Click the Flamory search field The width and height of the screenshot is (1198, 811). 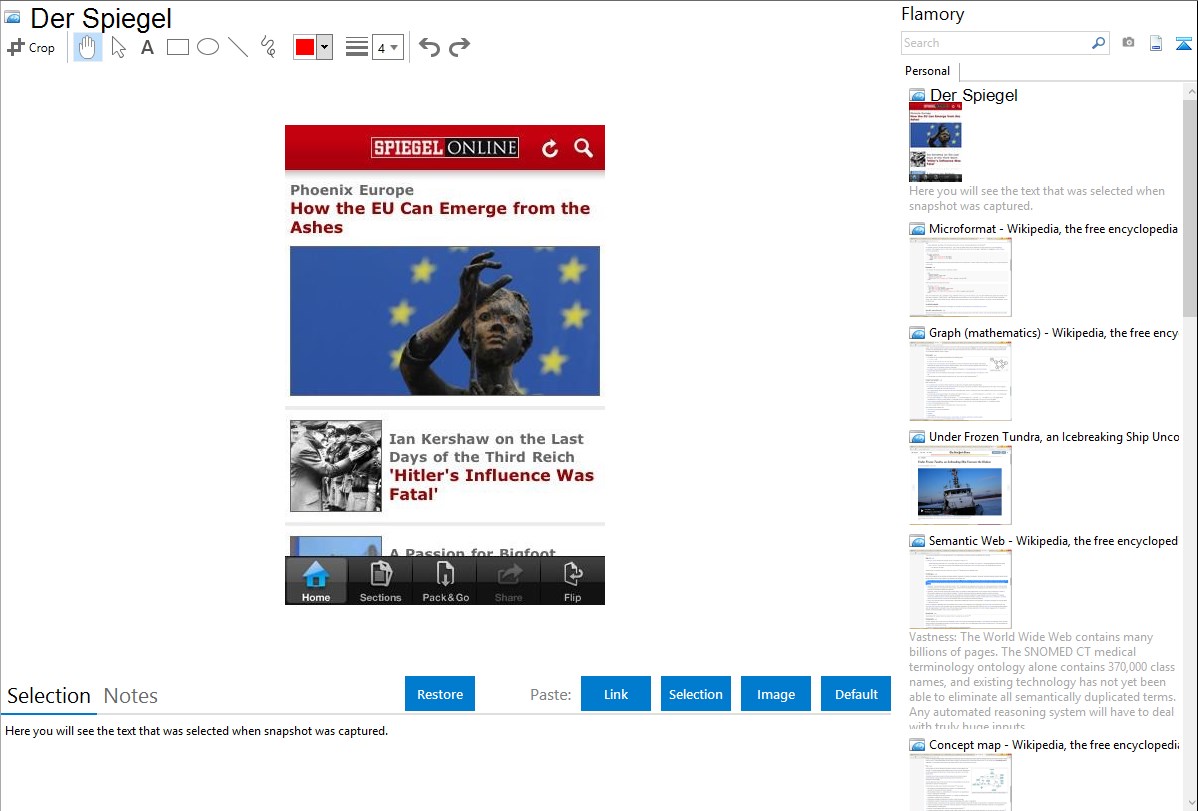[x=996, y=43]
